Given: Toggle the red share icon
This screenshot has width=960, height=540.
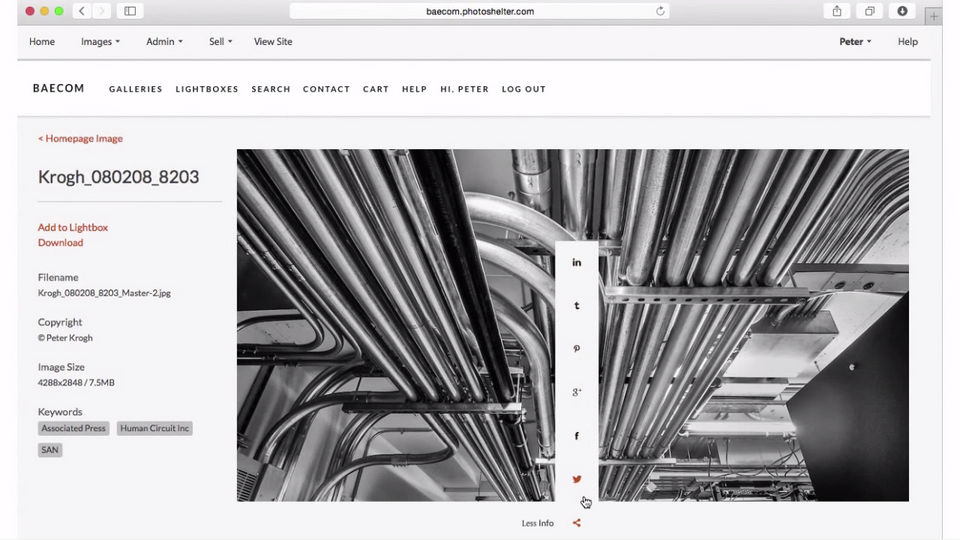Looking at the screenshot, I should click(576, 523).
